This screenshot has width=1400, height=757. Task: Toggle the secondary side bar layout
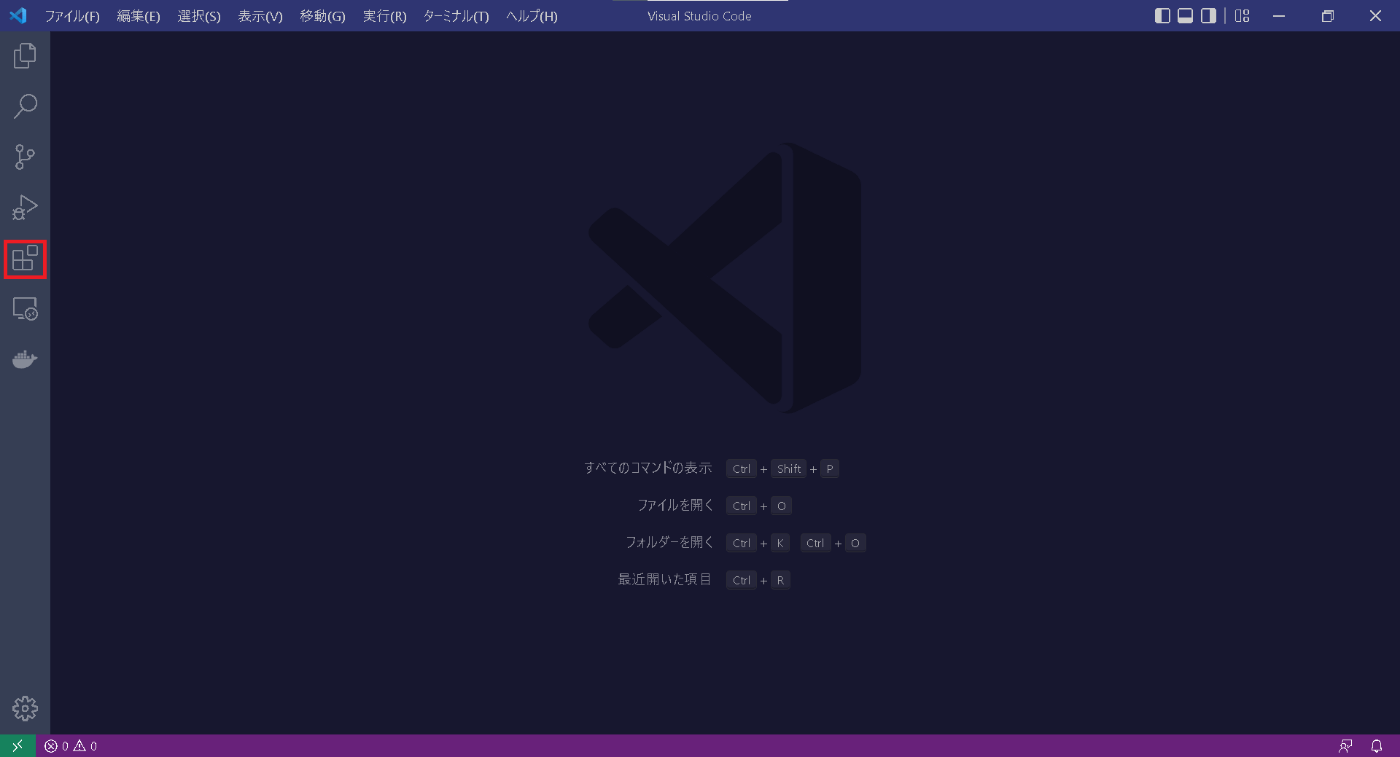coord(1208,16)
